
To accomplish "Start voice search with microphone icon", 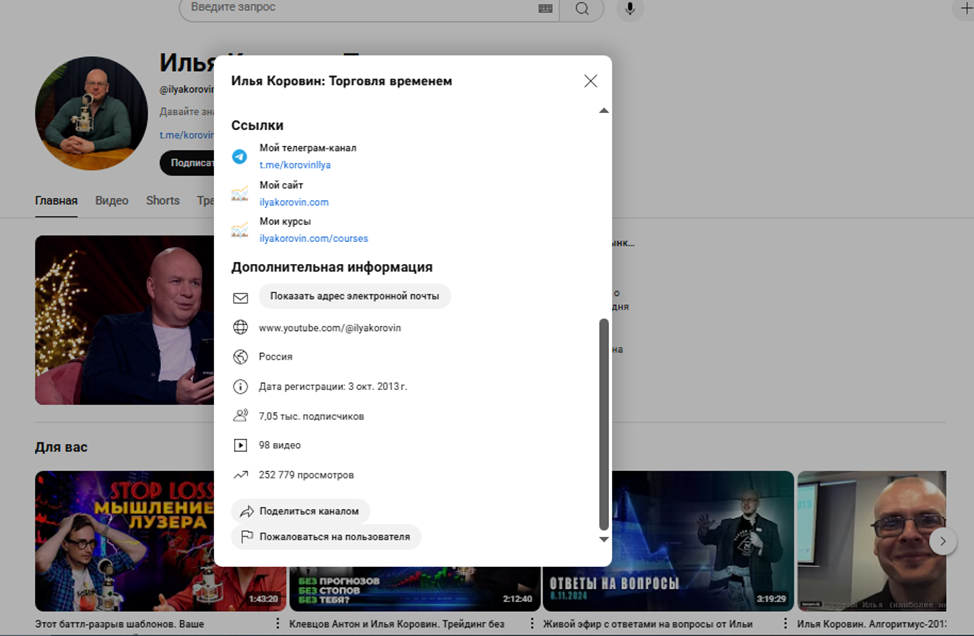I will click(630, 9).
